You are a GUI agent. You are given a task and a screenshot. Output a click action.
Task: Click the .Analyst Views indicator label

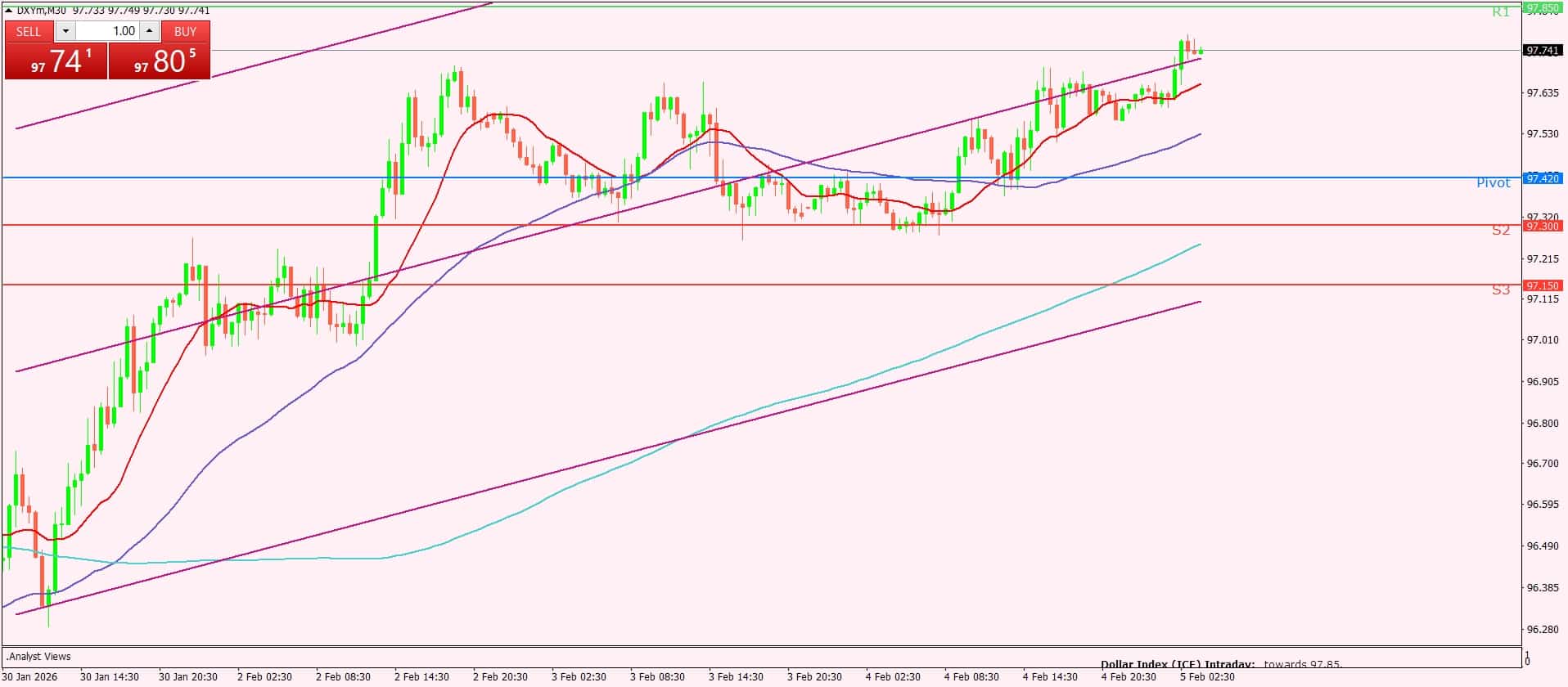[x=39, y=656]
